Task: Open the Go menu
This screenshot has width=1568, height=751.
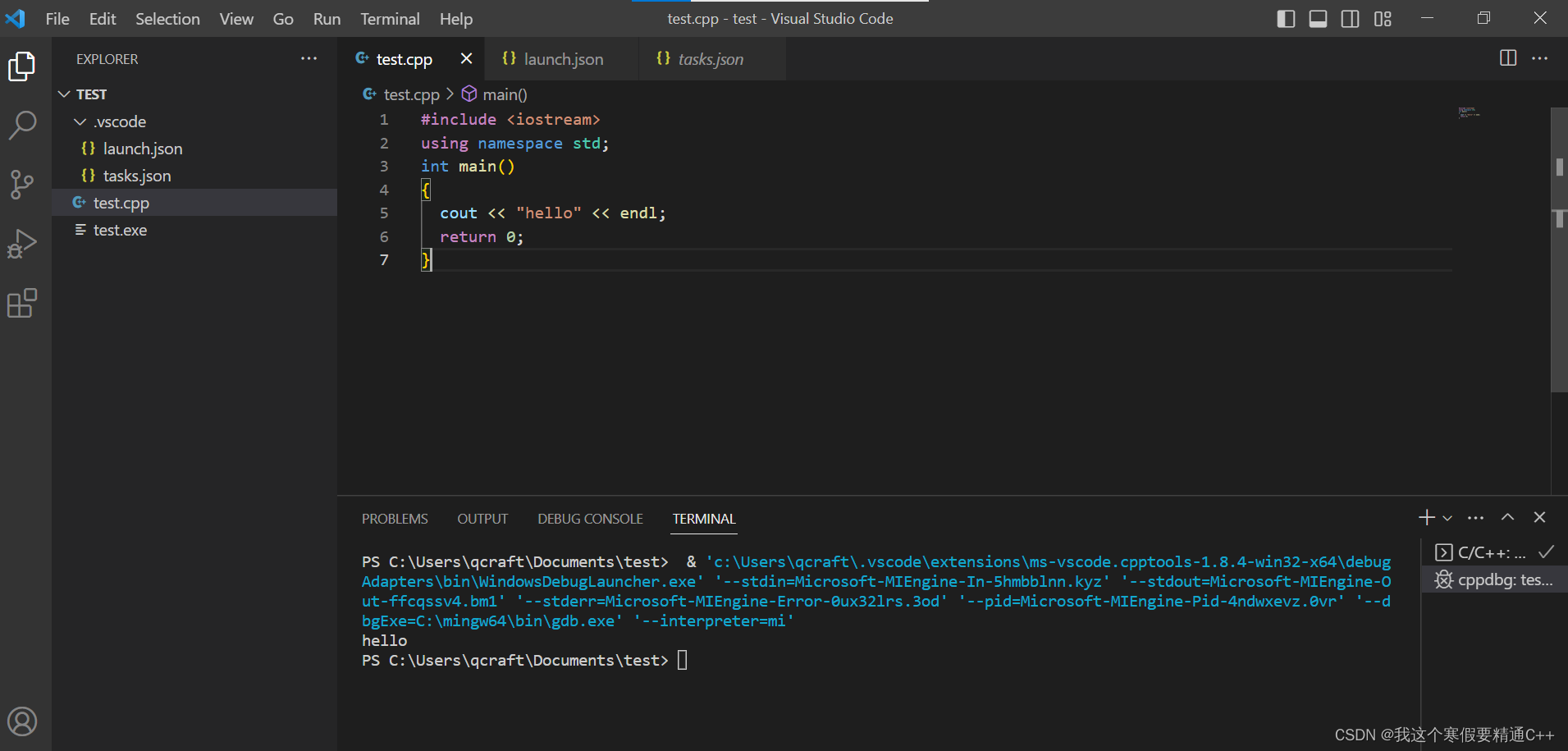Action: click(283, 19)
